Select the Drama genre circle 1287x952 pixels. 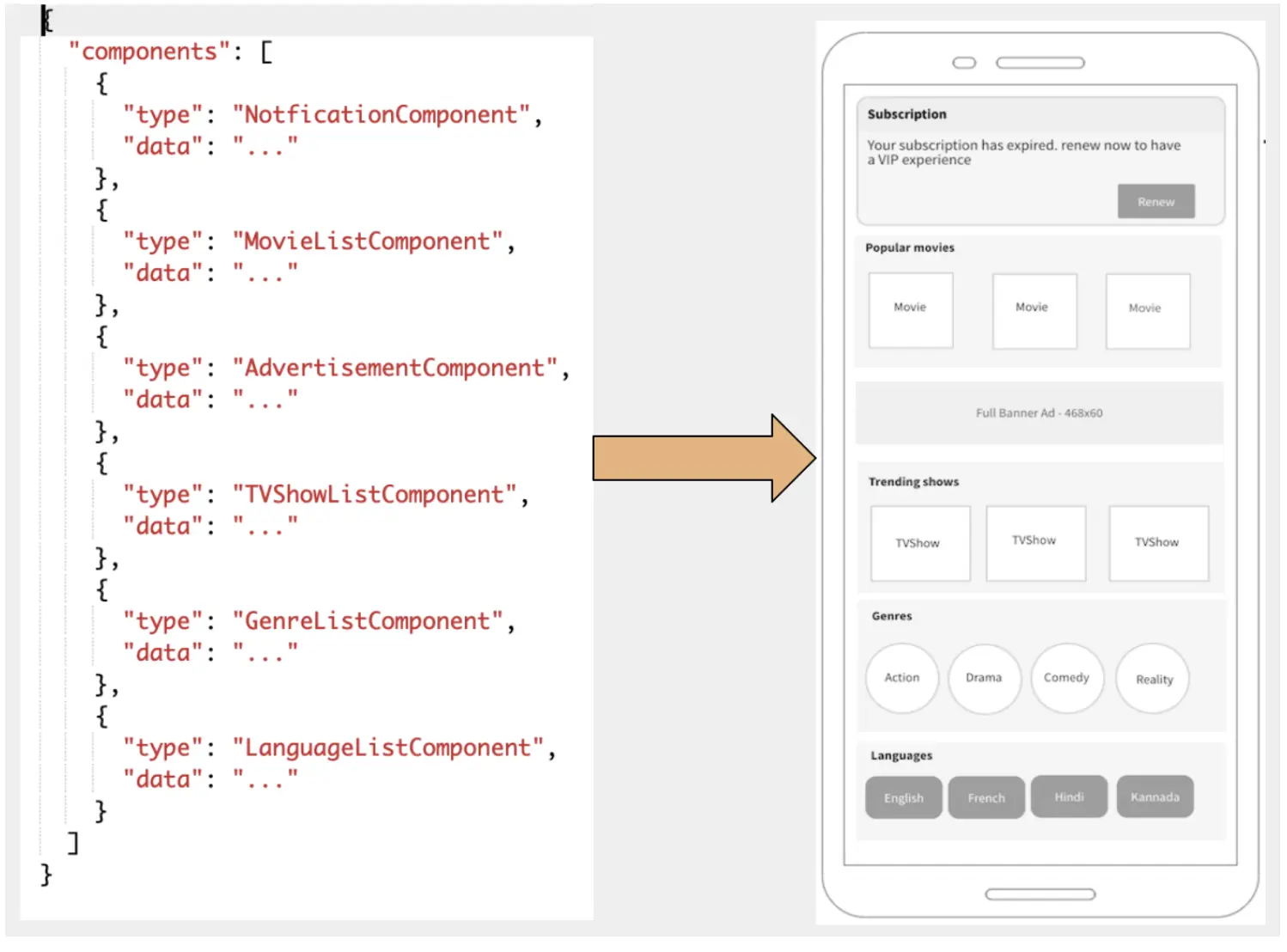tap(985, 678)
